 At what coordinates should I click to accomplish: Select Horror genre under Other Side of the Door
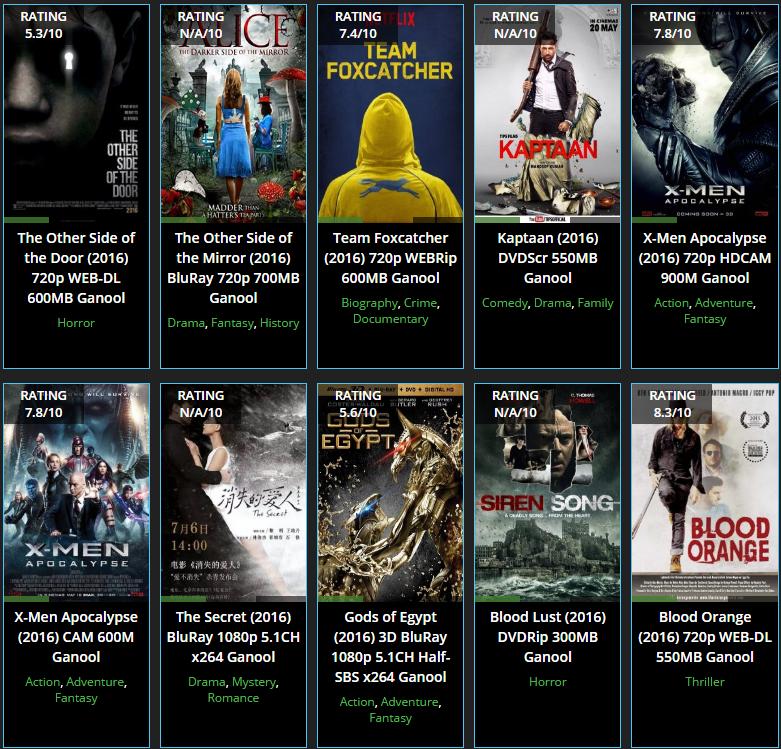click(x=76, y=323)
